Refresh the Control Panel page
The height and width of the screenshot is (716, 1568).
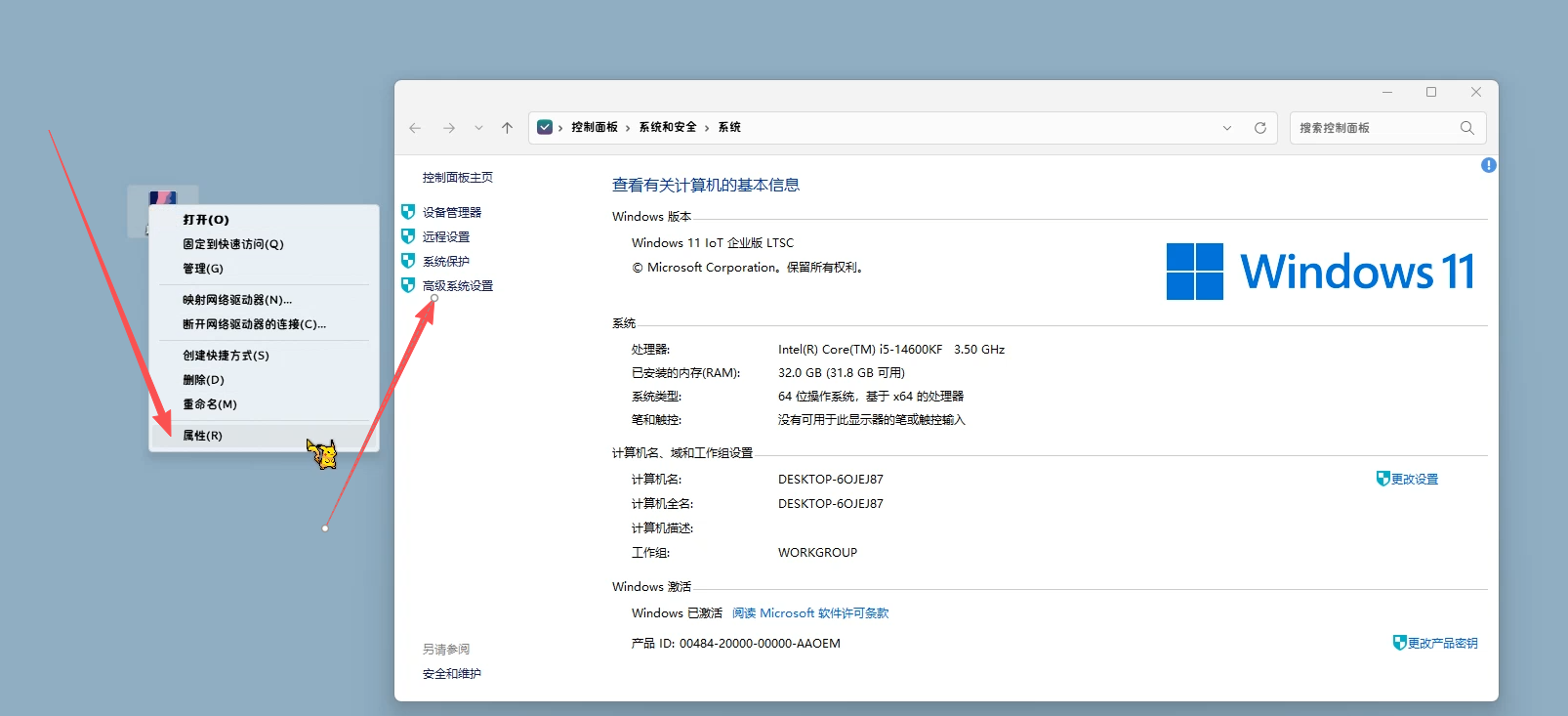click(1259, 128)
